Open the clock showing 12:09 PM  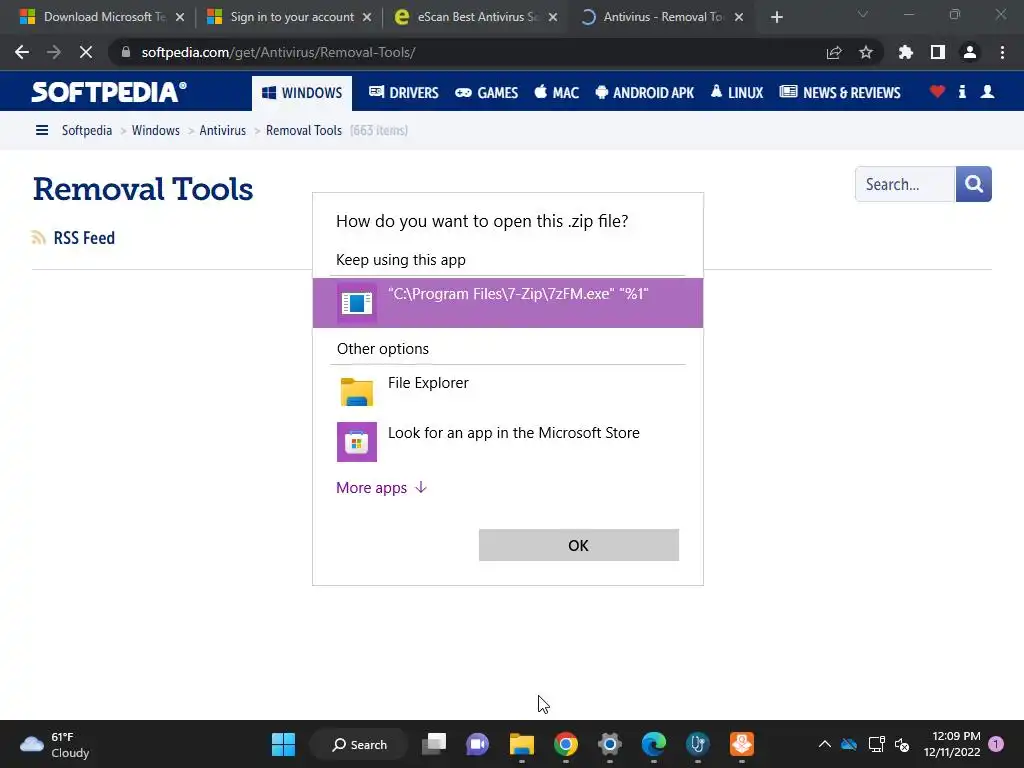coord(952,744)
